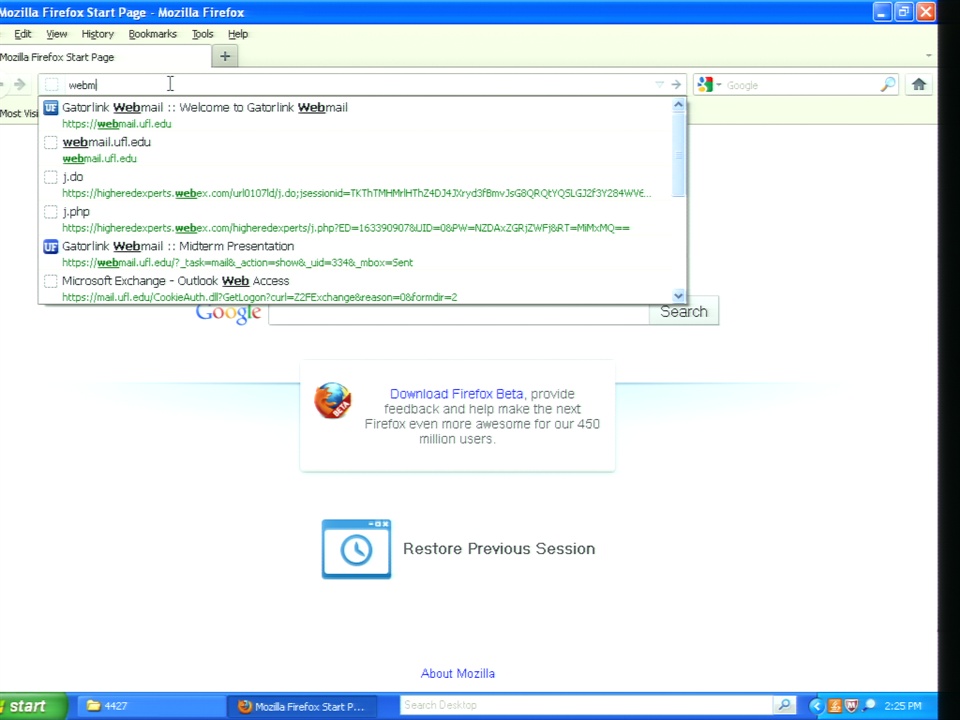The height and width of the screenshot is (720, 960).
Task: Select the j.php suggestion
Action: (x=356, y=219)
